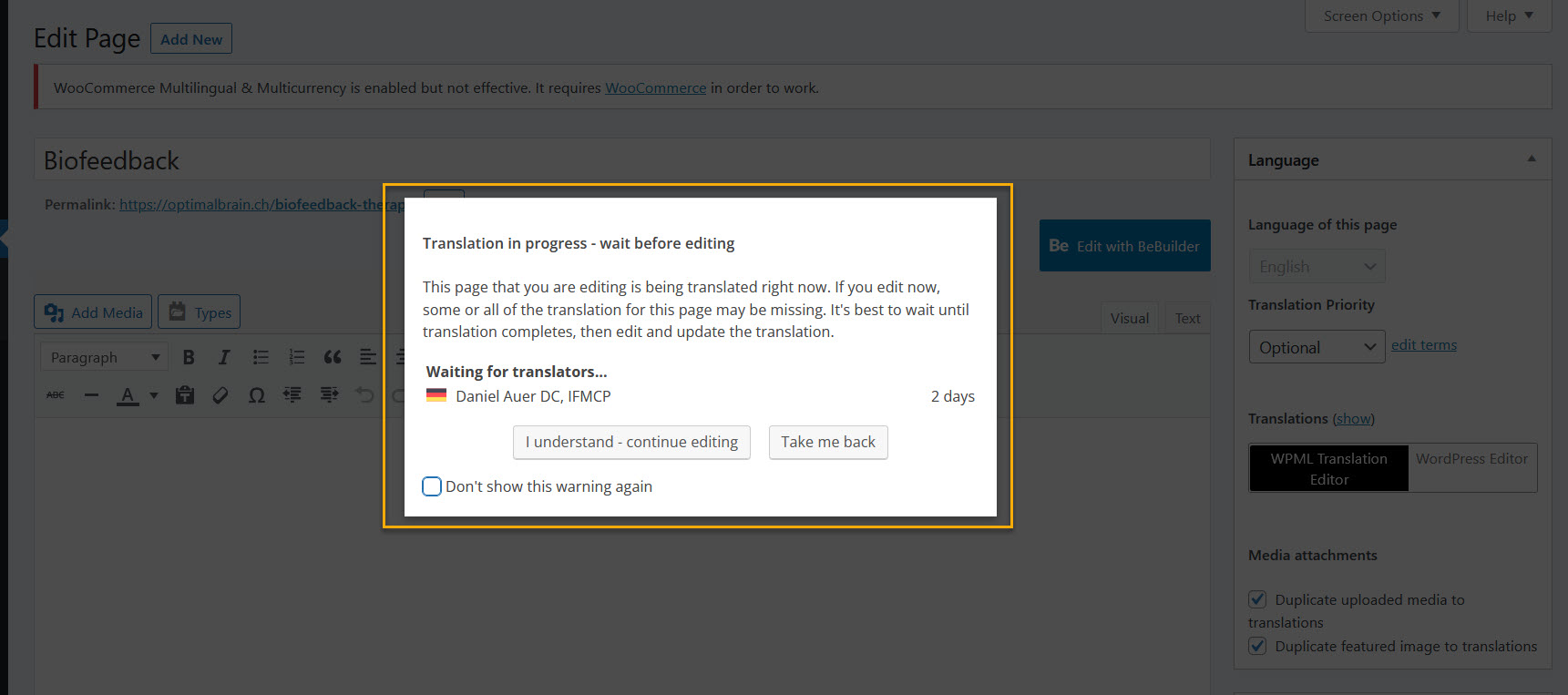Click the German flag icon
The image size is (1568, 695).
[436, 395]
